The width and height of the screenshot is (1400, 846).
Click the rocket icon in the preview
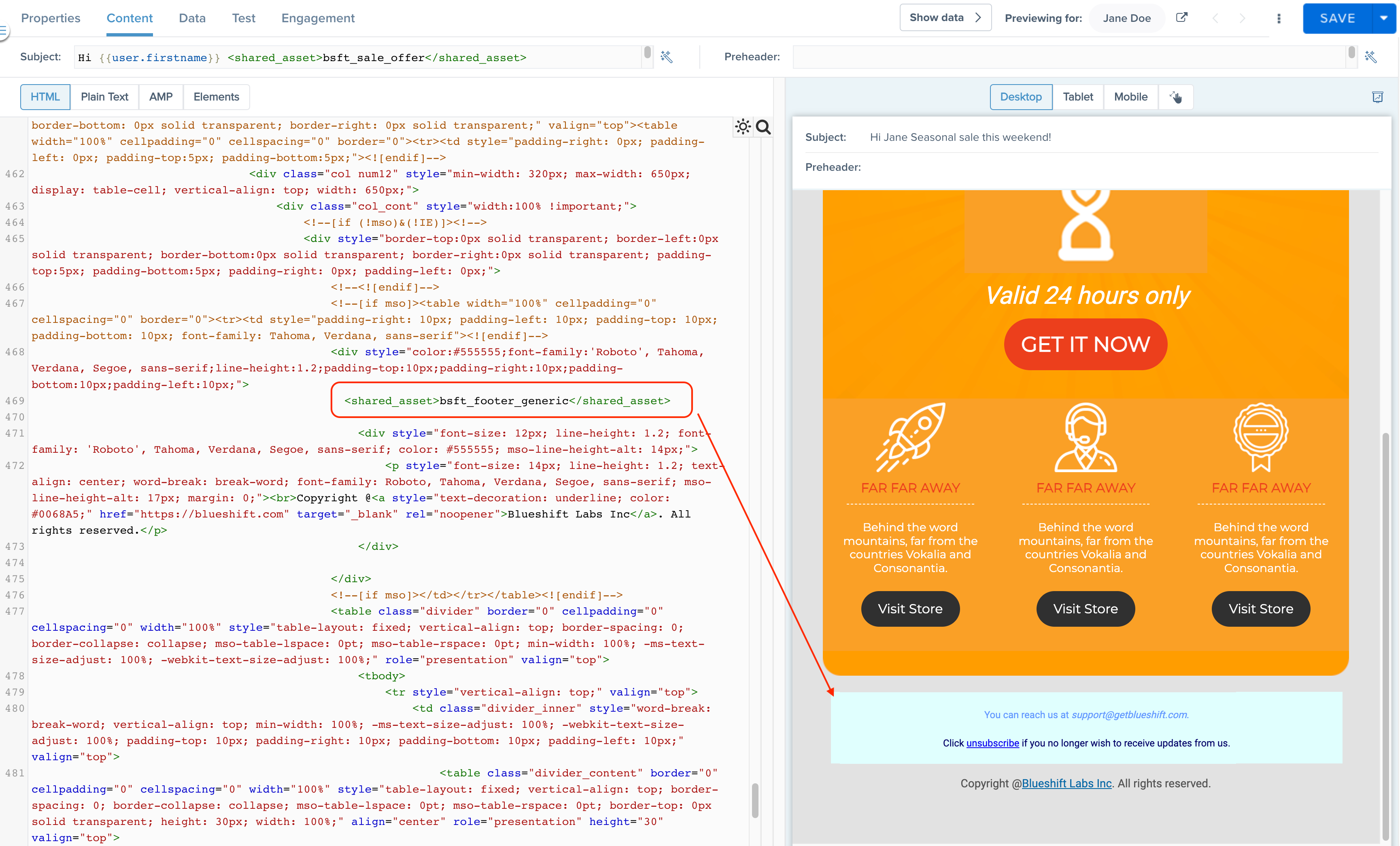910,437
